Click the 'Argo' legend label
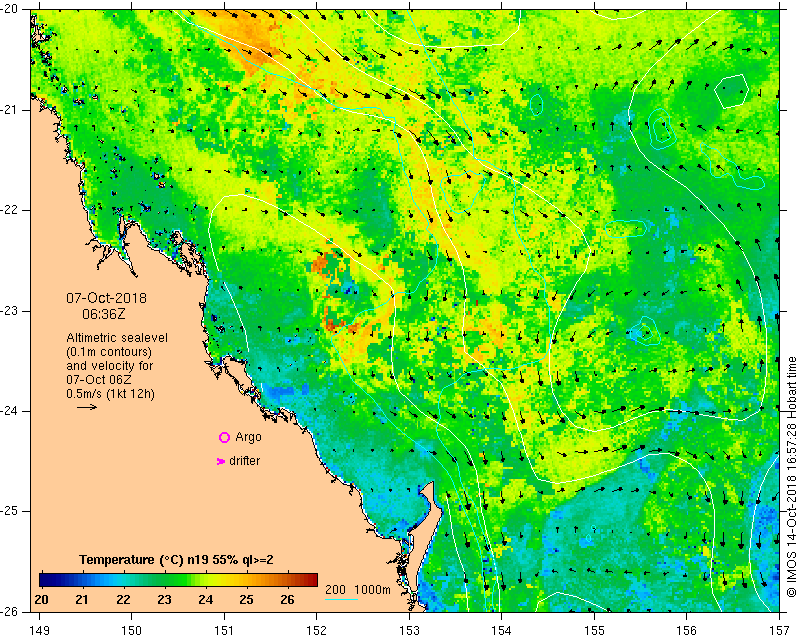The width and height of the screenshot is (800, 640). pos(248,437)
